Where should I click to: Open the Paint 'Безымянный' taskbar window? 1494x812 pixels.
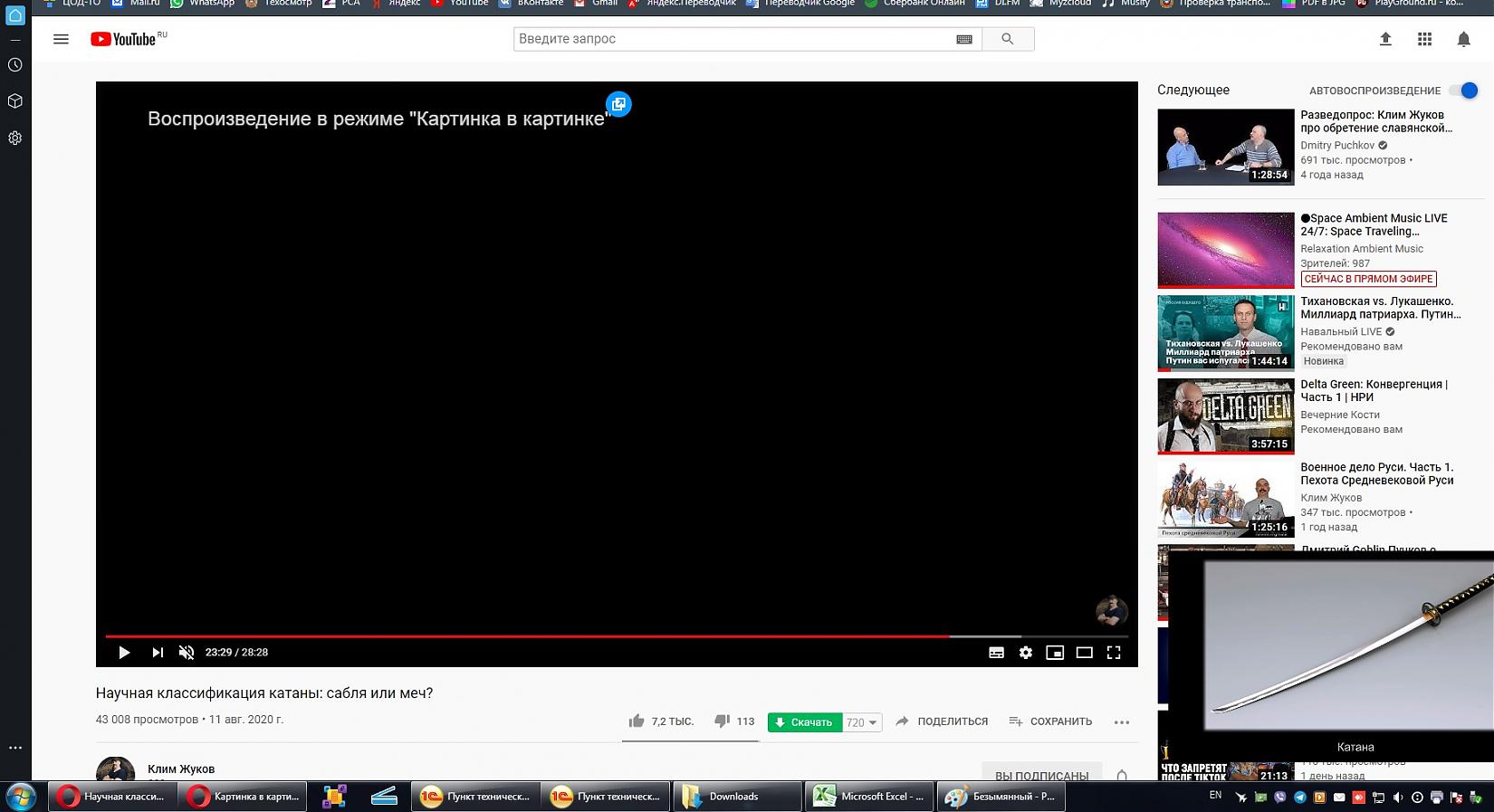point(1001,797)
